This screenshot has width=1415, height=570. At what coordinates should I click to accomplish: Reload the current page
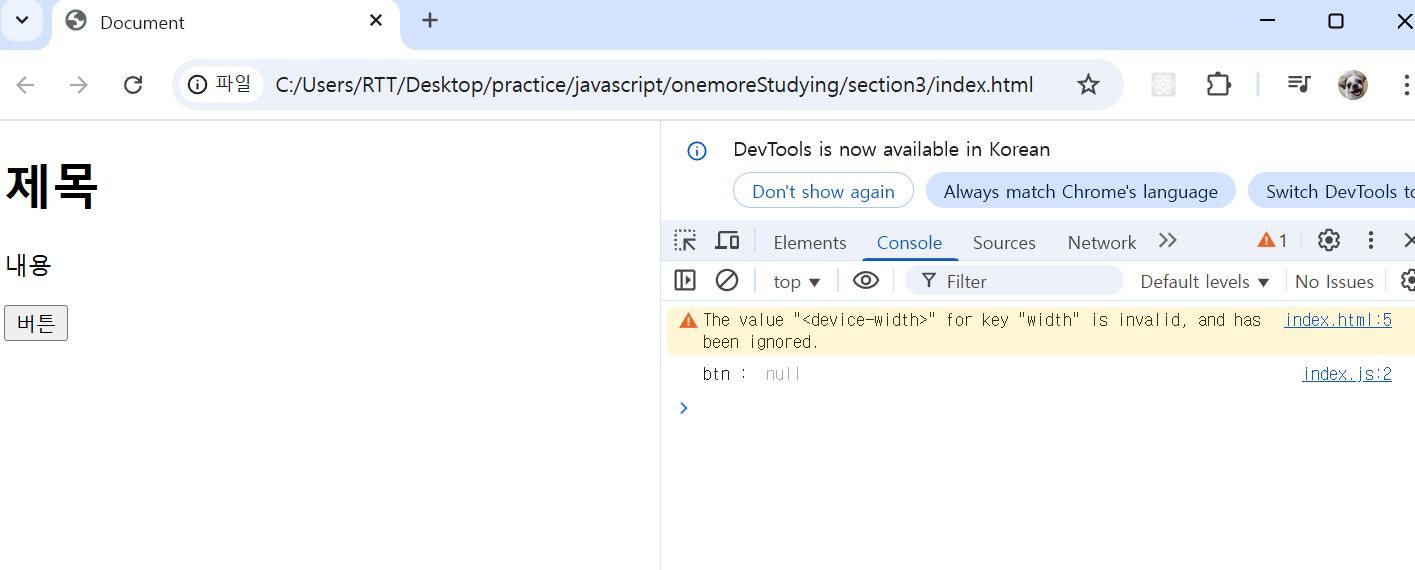133,85
